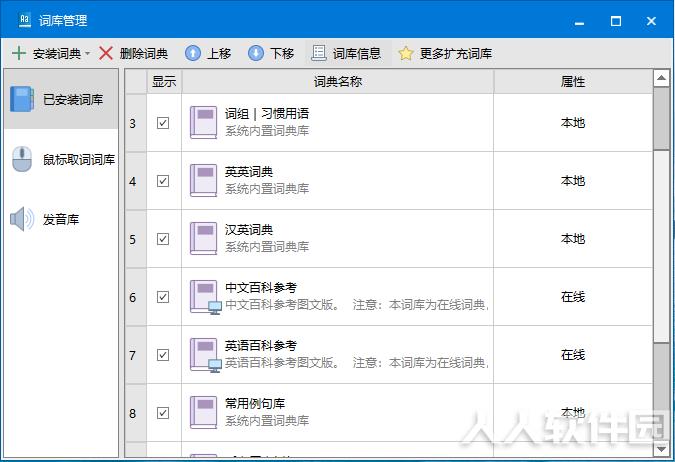Click the online book icon for 英语百科参考
The width and height of the screenshot is (675, 462).
(205, 355)
